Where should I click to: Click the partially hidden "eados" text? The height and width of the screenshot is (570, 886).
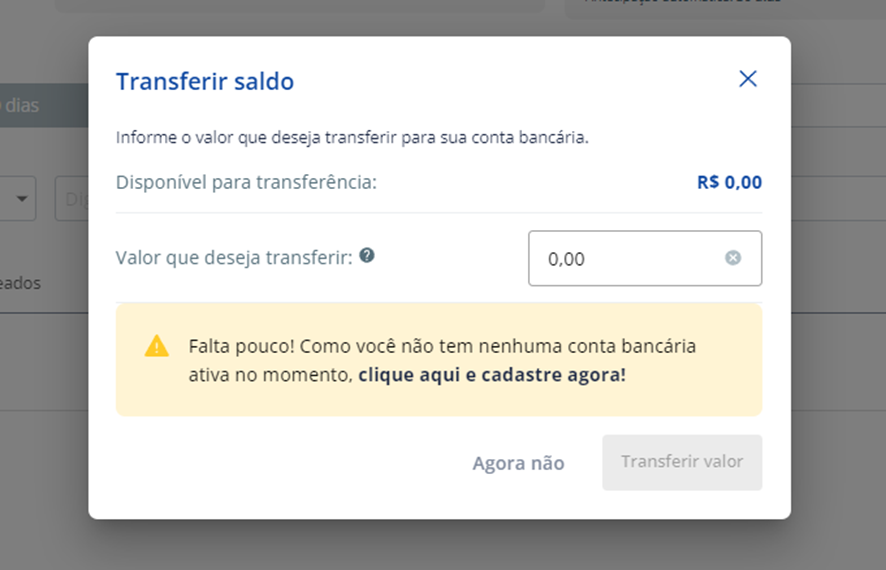tap(22, 283)
